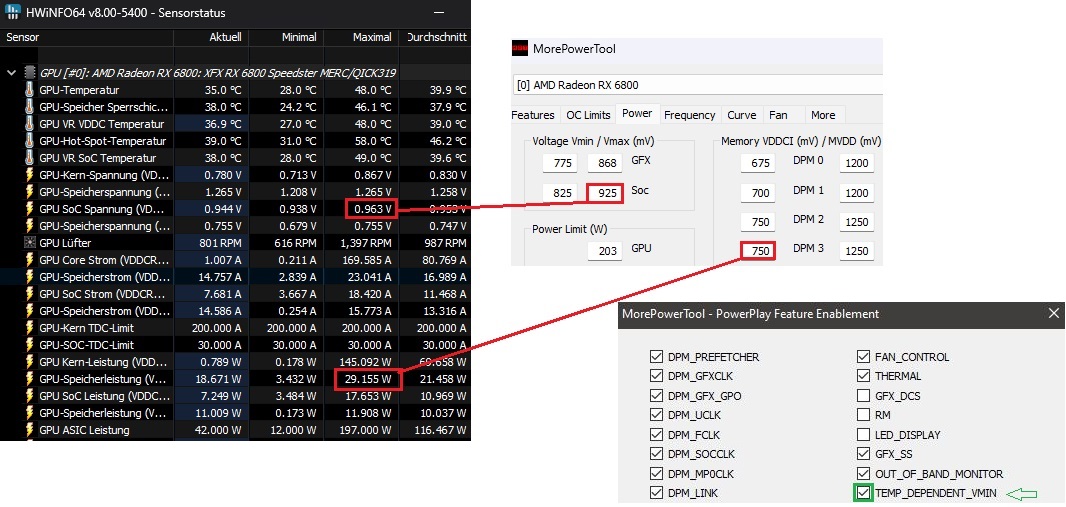Image resolution: width=1066 pixels, height=507 pixels.
Task: Open the GPU selection dropdown in MorePowerTool
Action: (x=698, y=85)
